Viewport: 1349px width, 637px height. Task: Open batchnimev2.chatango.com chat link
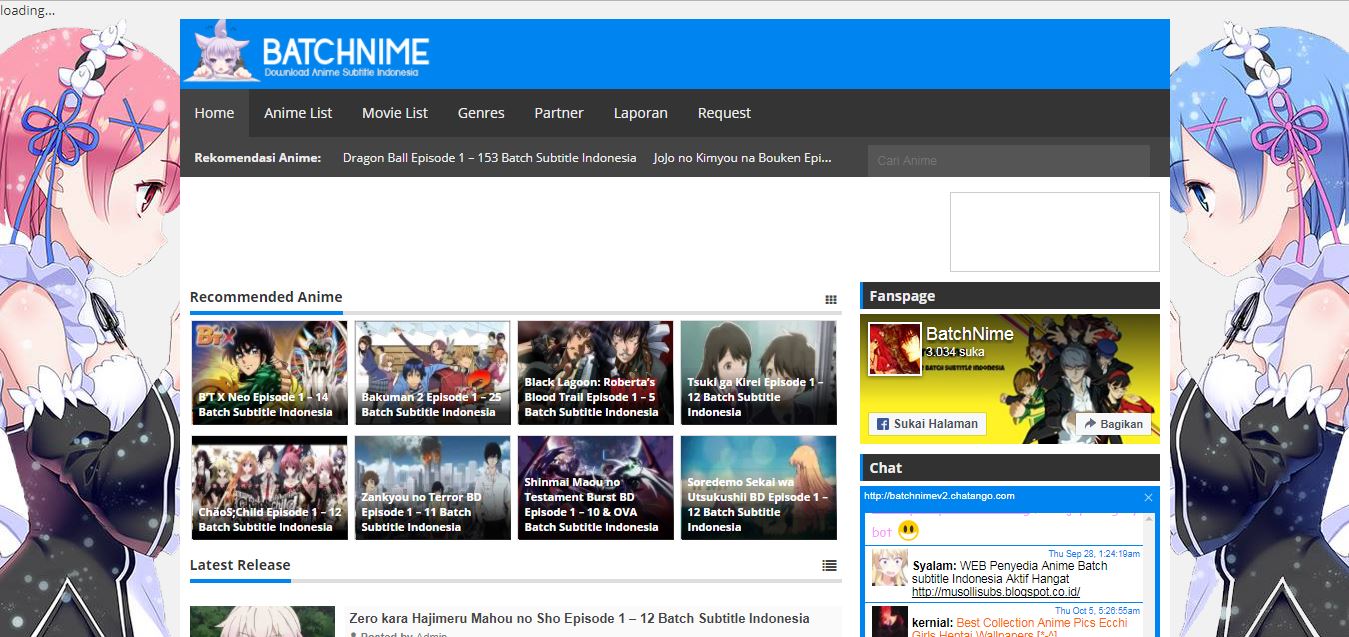(x=939, y=496)
